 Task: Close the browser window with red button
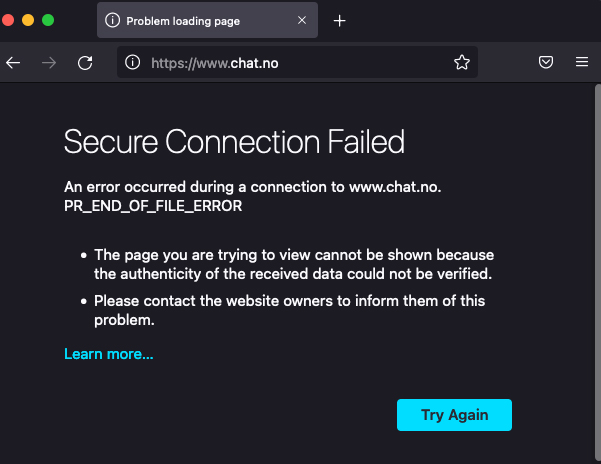coord(9,20)
